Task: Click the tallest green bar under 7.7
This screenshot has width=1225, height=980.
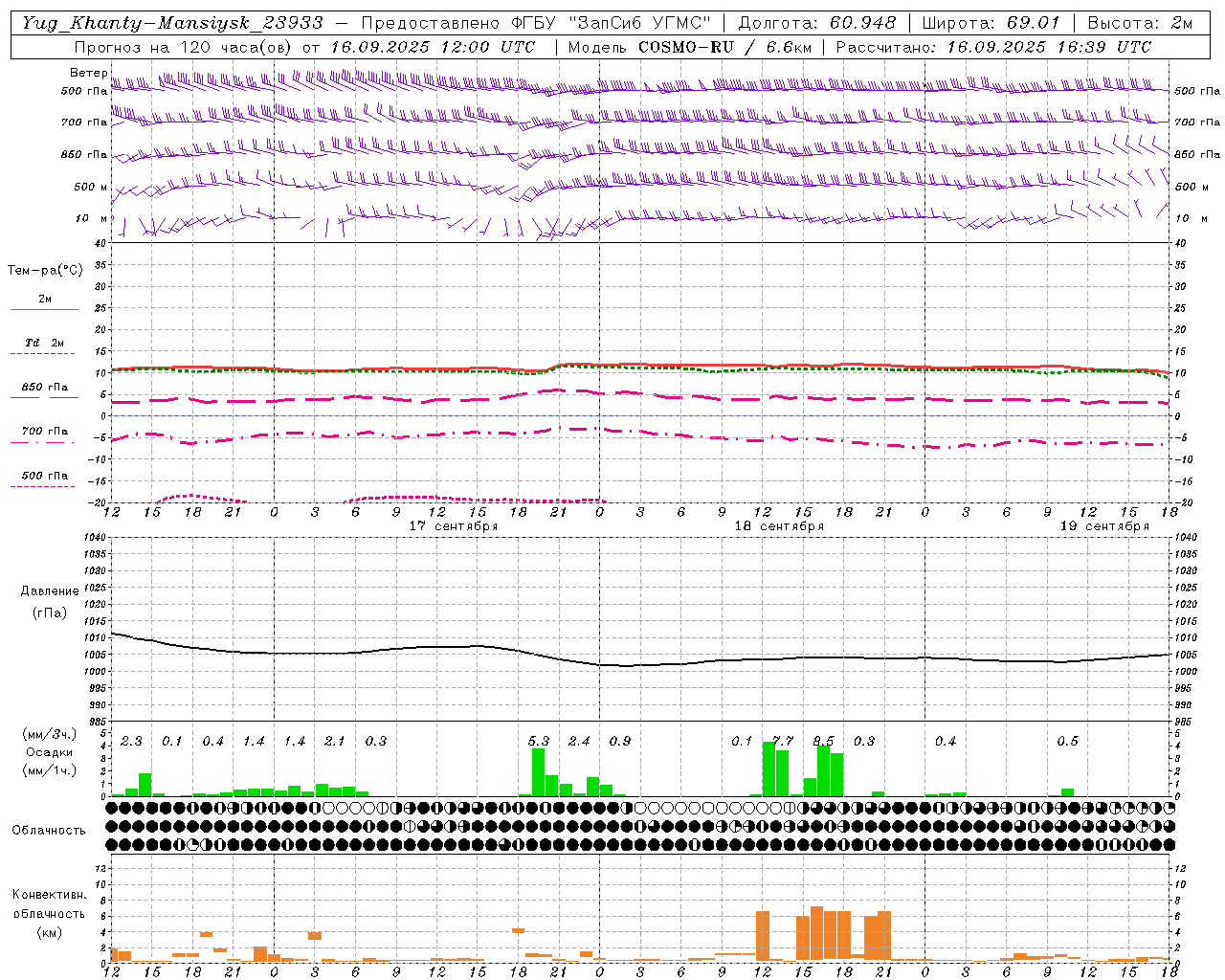Action: 769,768
